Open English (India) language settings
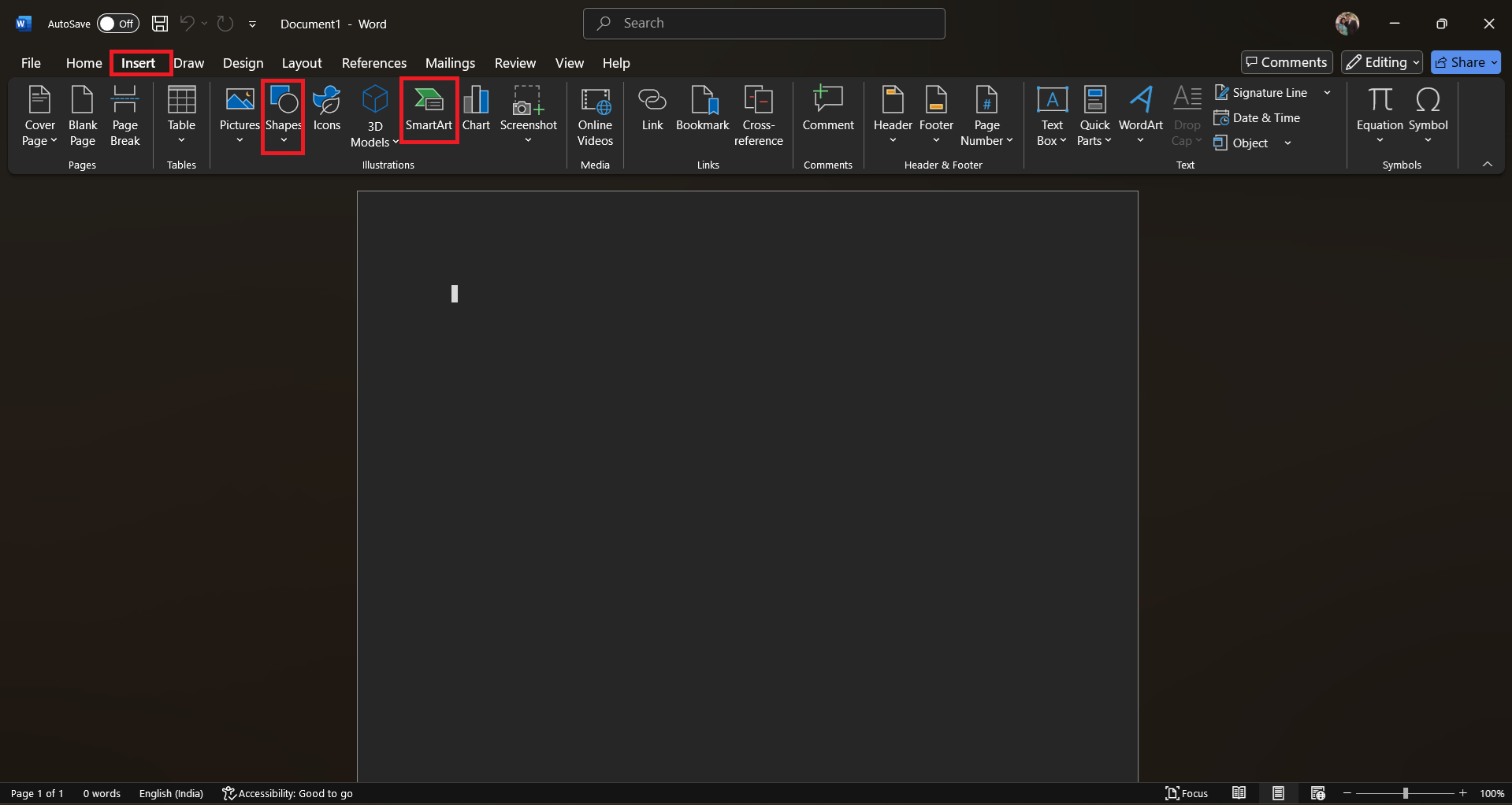 (x=171, y=793)
